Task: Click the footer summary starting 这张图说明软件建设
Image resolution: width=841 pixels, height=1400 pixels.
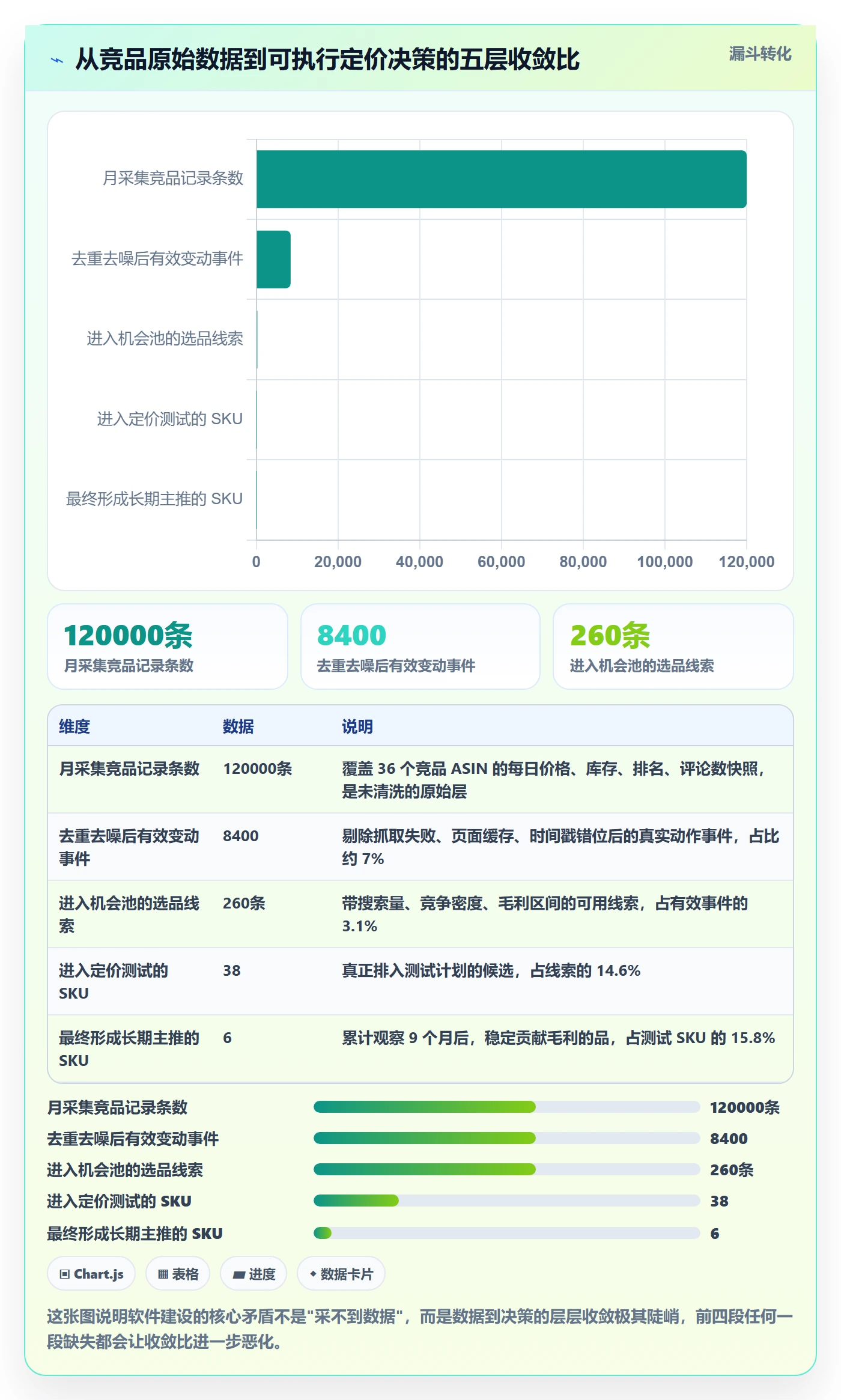Action: pos(421,1329)
